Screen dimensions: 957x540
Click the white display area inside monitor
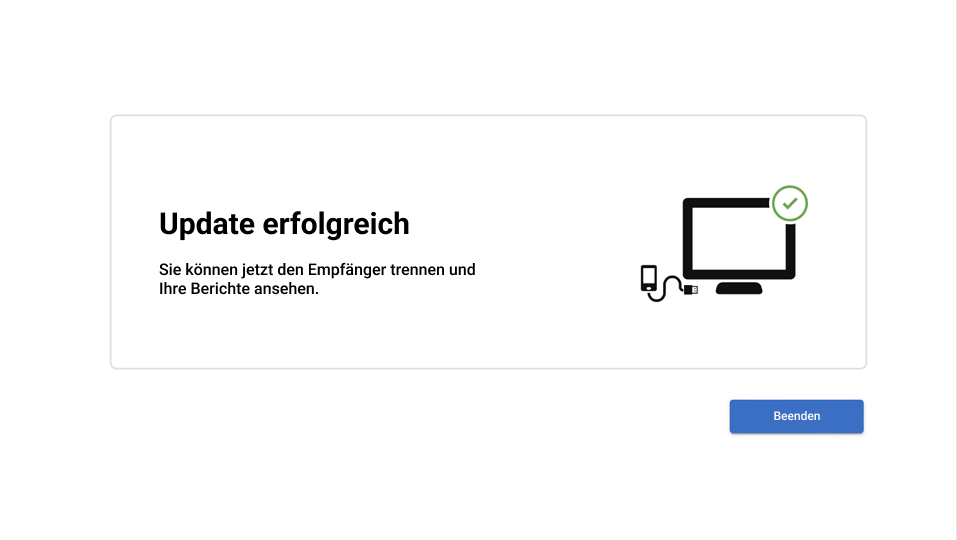[x=739, y=239]
